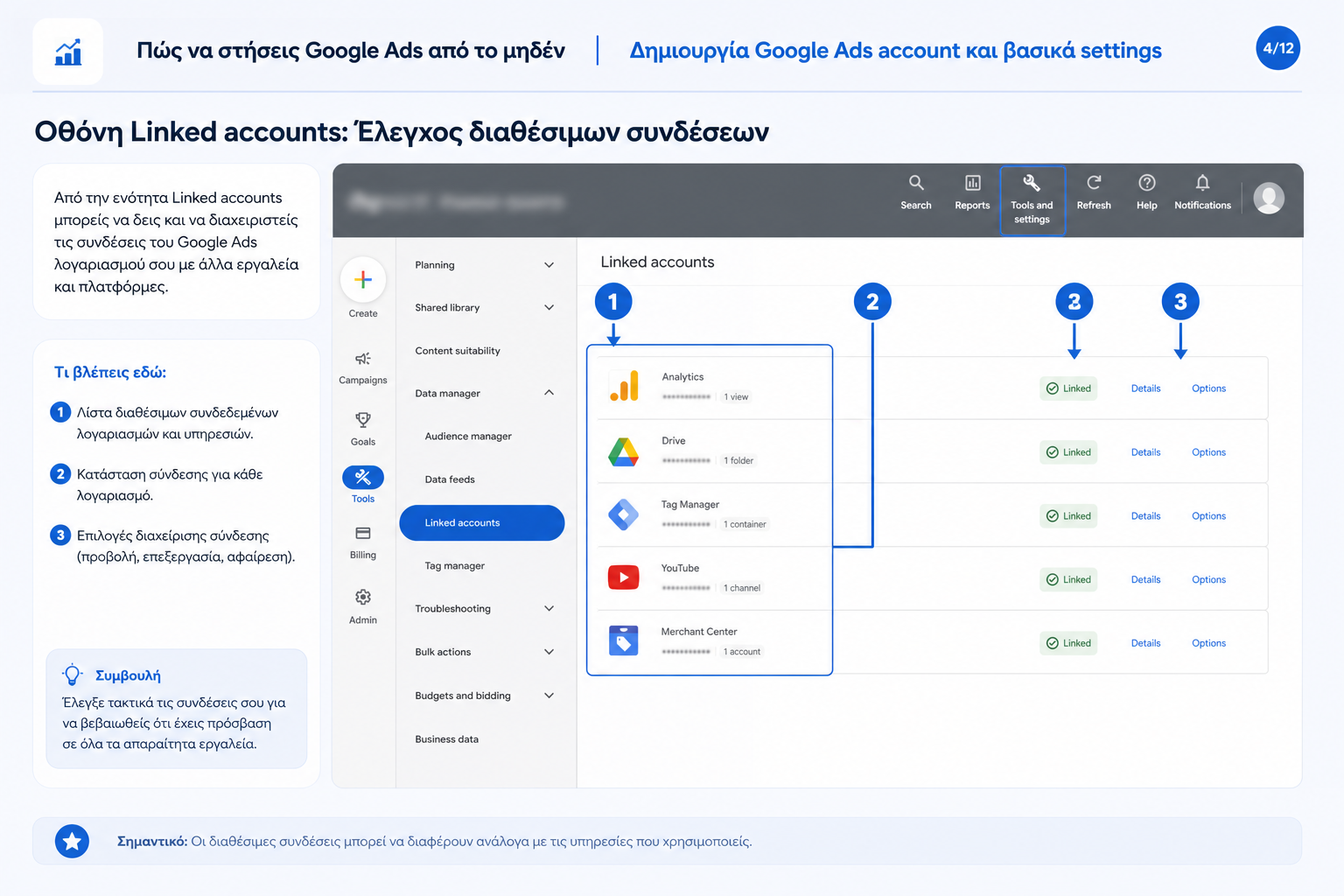Open the Goals trophy icon

tap(363, 420)
